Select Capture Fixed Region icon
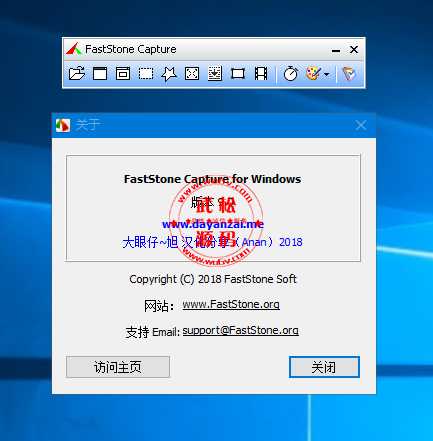 tap(238, 73)
